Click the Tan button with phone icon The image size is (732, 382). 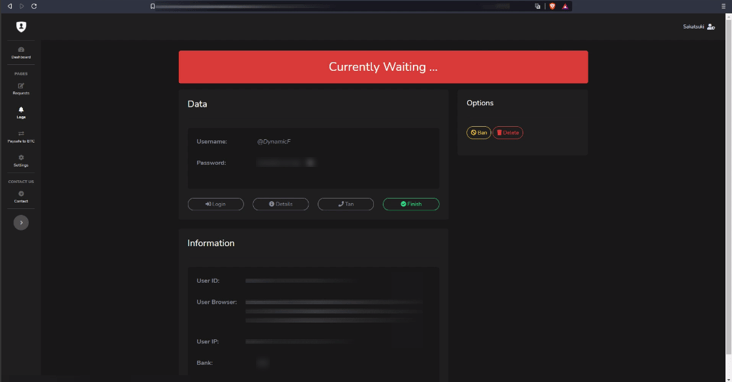345,204
